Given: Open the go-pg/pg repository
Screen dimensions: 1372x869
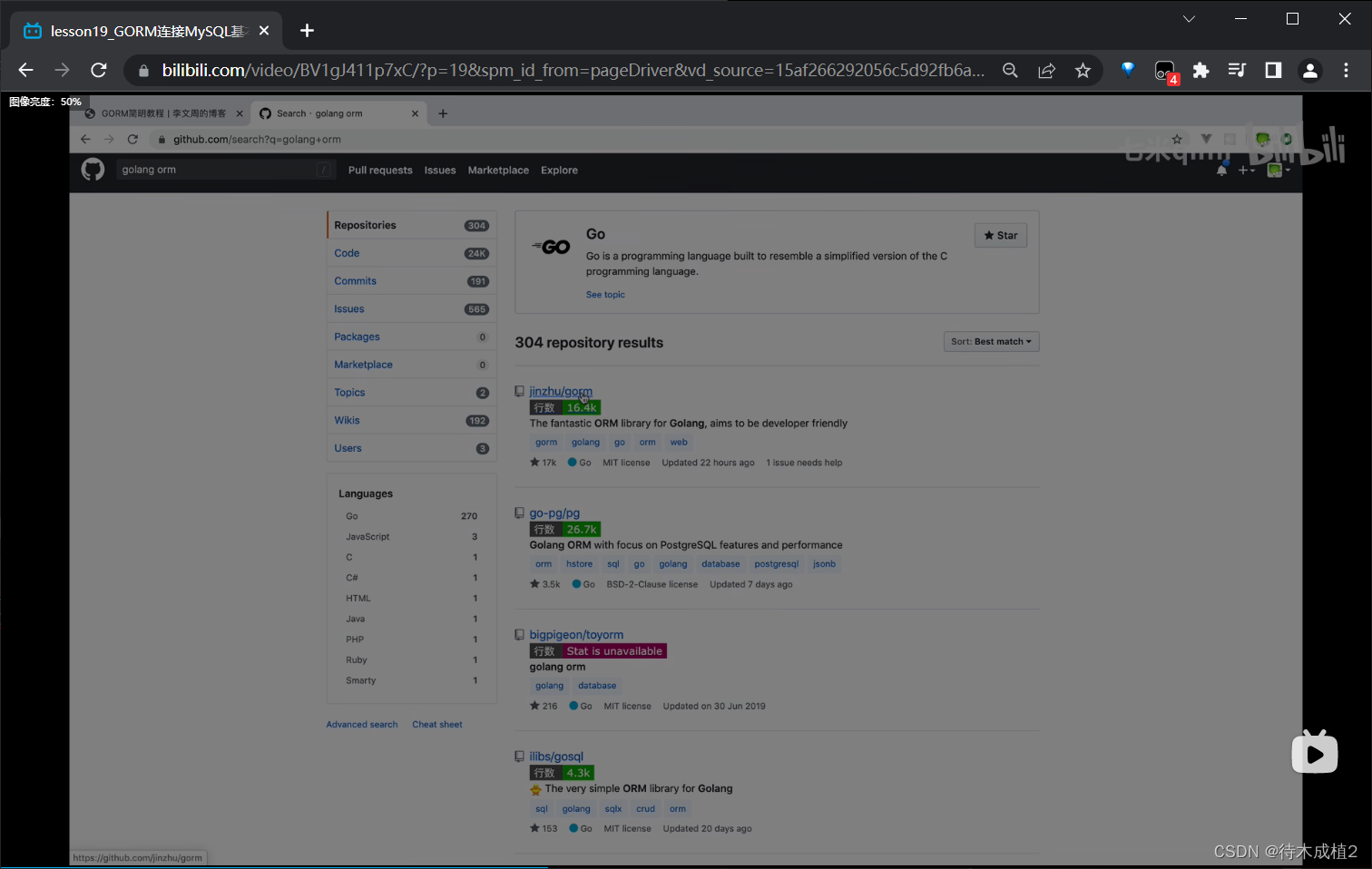Looking at the screenshot, I should coord(554,513).
